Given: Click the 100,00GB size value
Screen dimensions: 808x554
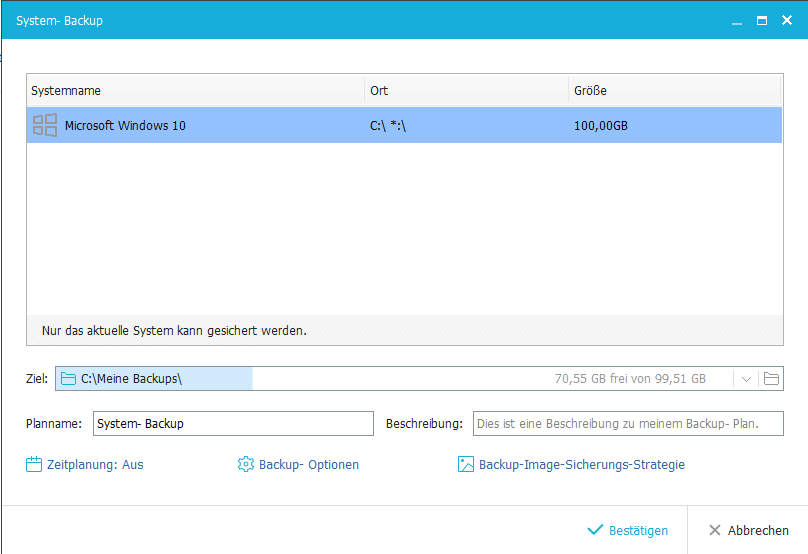Looking at the screenshot, I should tap(601, 126).
